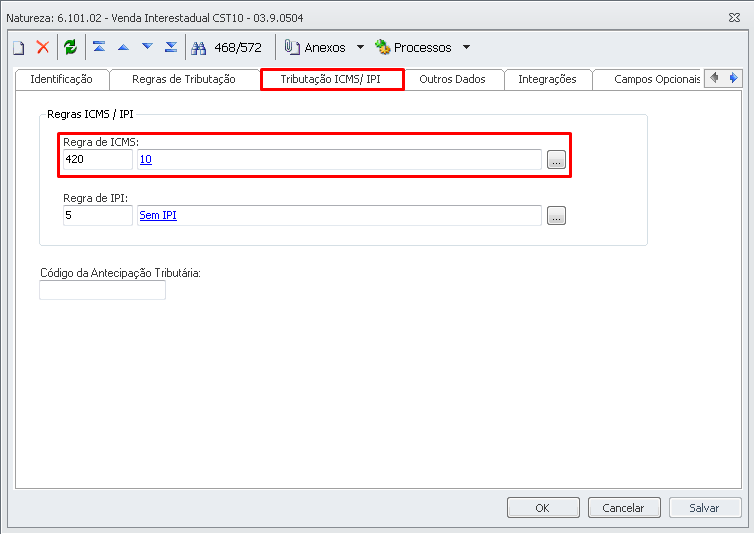Image resolution: width=754 pixels, height=534 pixels.
Task: Go to the next record
Action: click(x=148, y=47)
